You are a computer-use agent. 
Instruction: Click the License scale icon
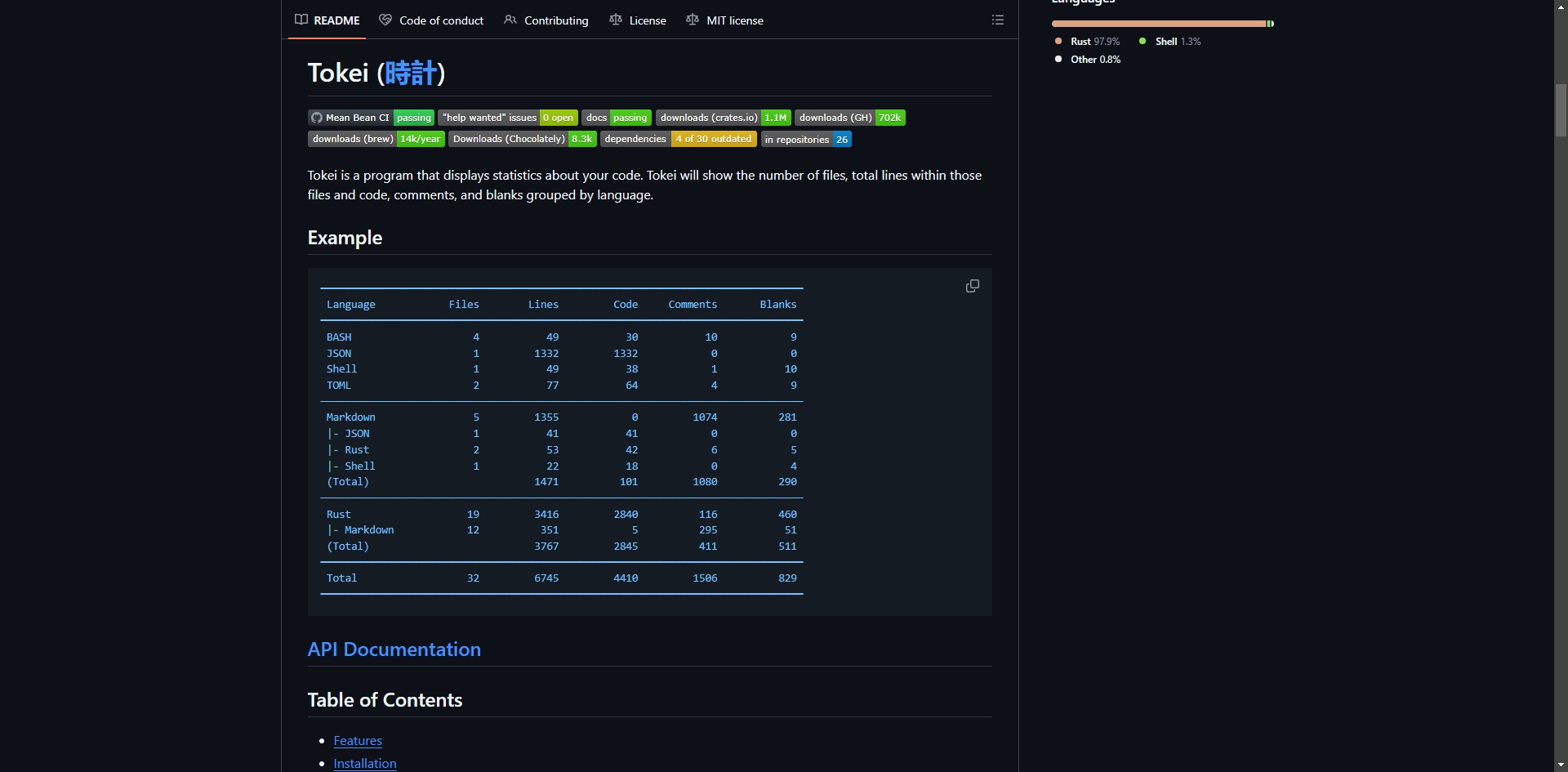(x=616, y=20)
